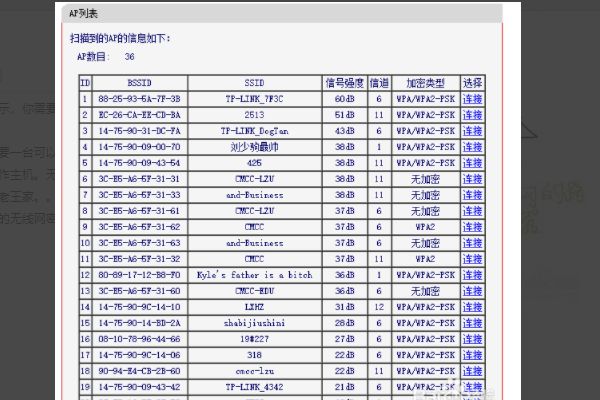
Task: Click 连接 for shabijiushini network
Action: 473,322
